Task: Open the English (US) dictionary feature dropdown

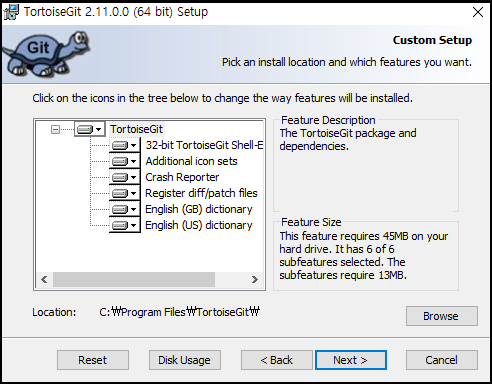Action: pyautogui.click(x=124, y=225)
